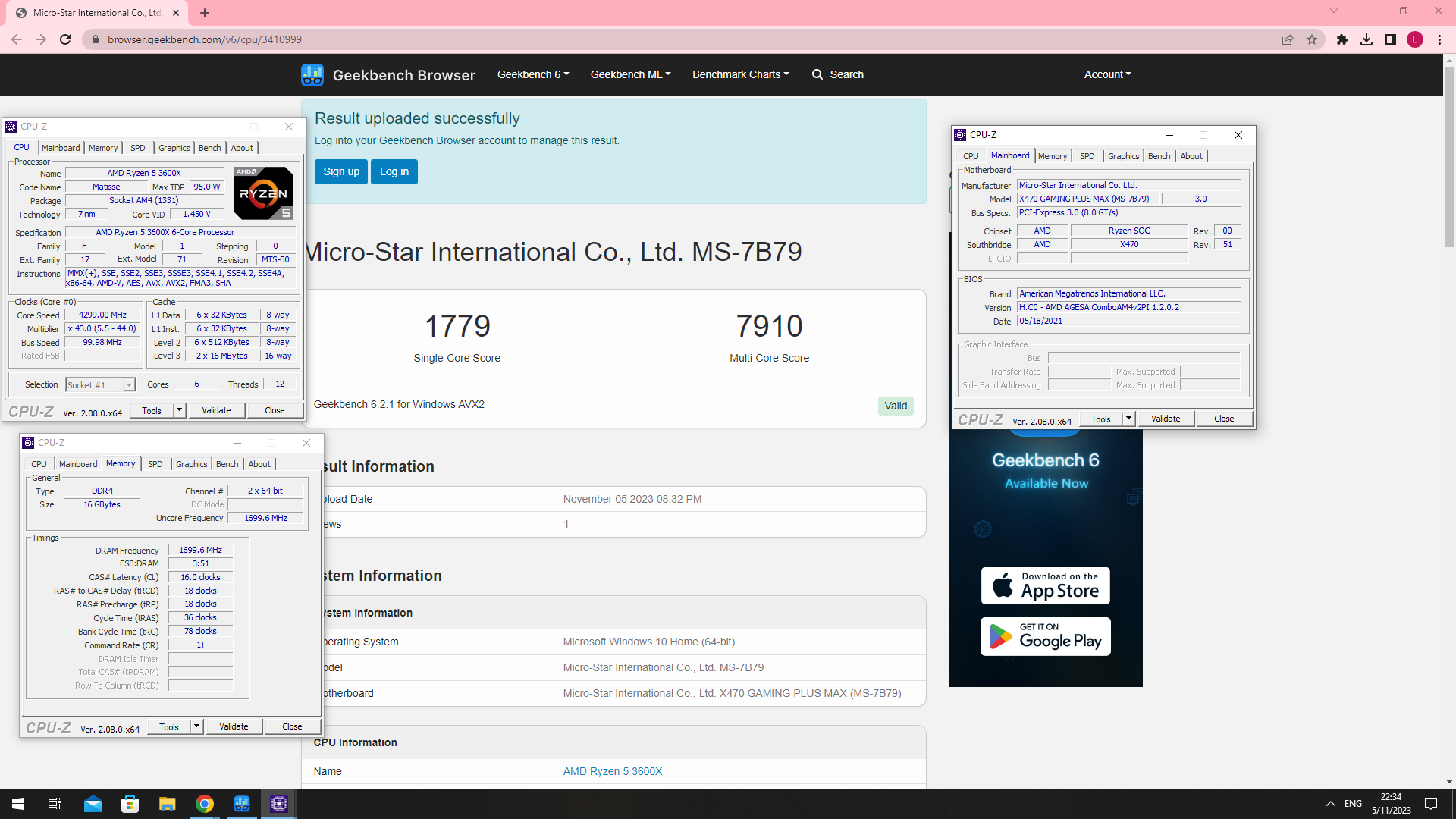Select the Core Speed 4299.00 MHz value
The width and height of the screenshot is (1456, 819).
coord(103,315)
